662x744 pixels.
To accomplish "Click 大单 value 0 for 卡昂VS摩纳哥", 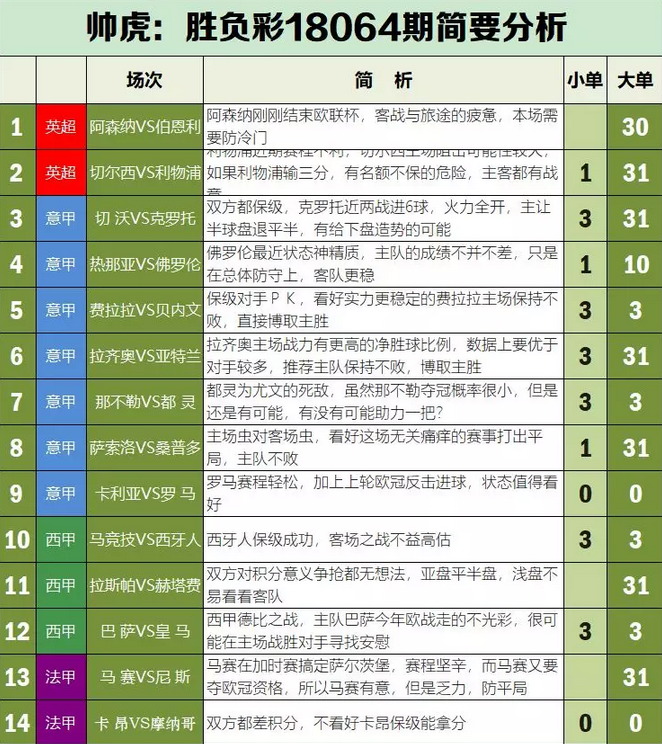I will click(x=635, y=723).
